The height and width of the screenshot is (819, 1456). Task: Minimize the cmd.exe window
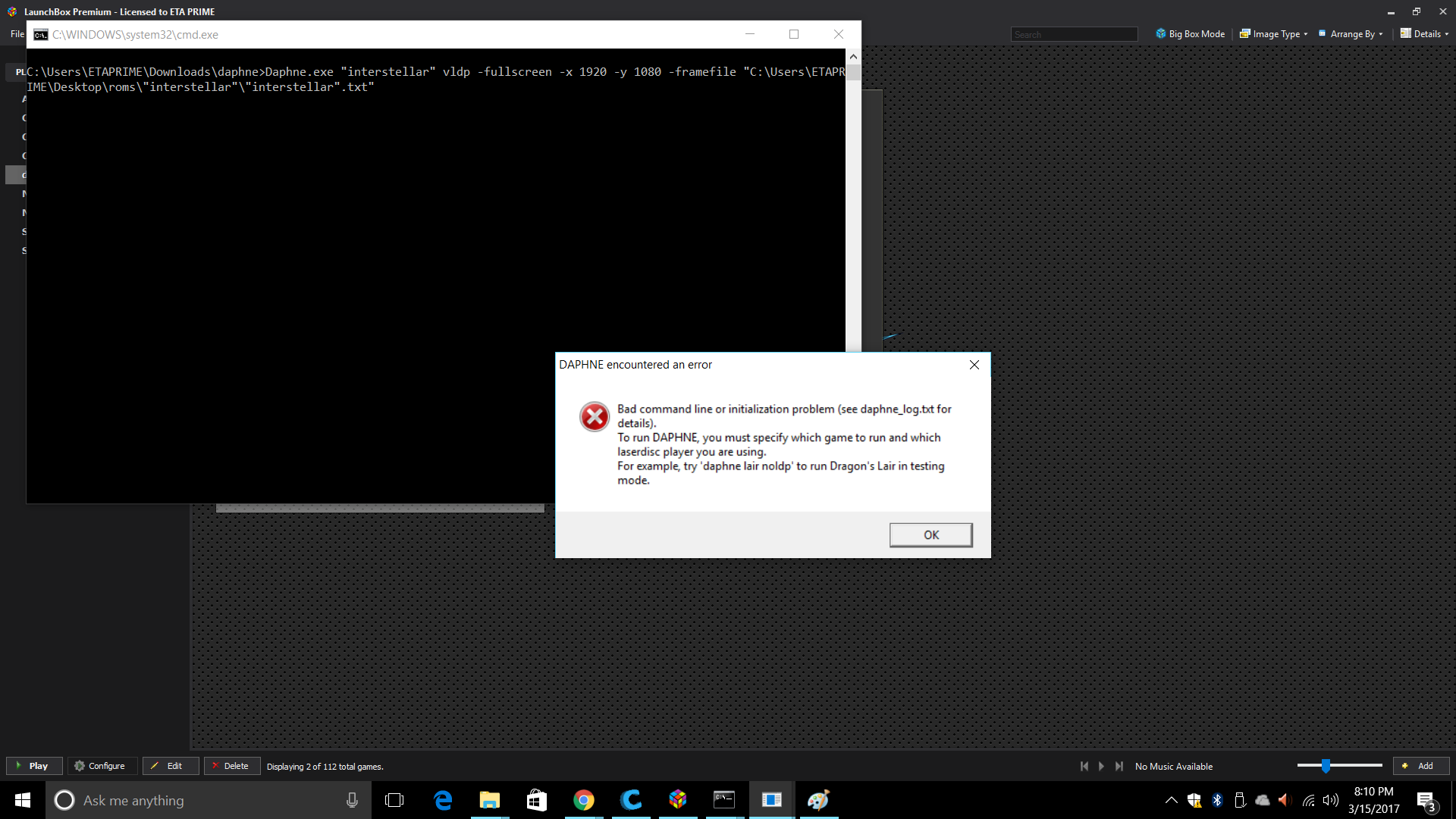[x=750, y=34]
